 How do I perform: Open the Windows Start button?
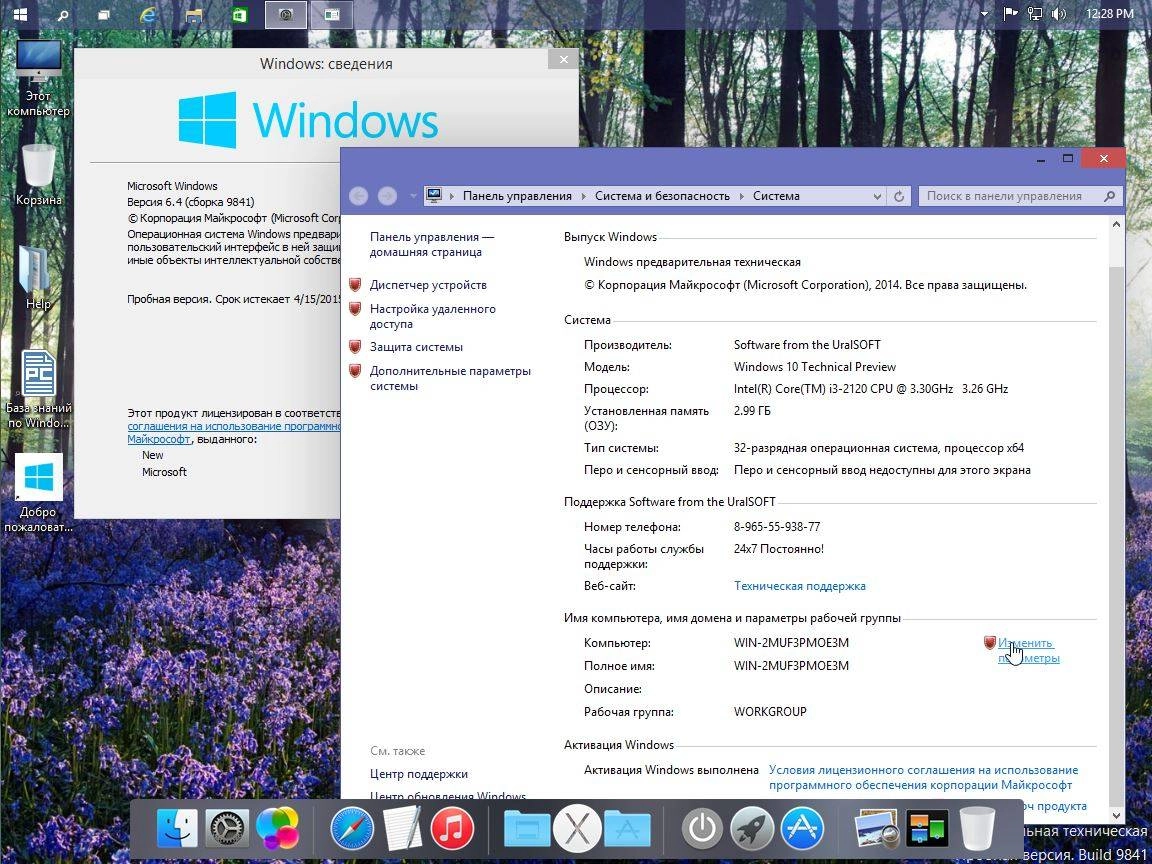pos(20,14)
